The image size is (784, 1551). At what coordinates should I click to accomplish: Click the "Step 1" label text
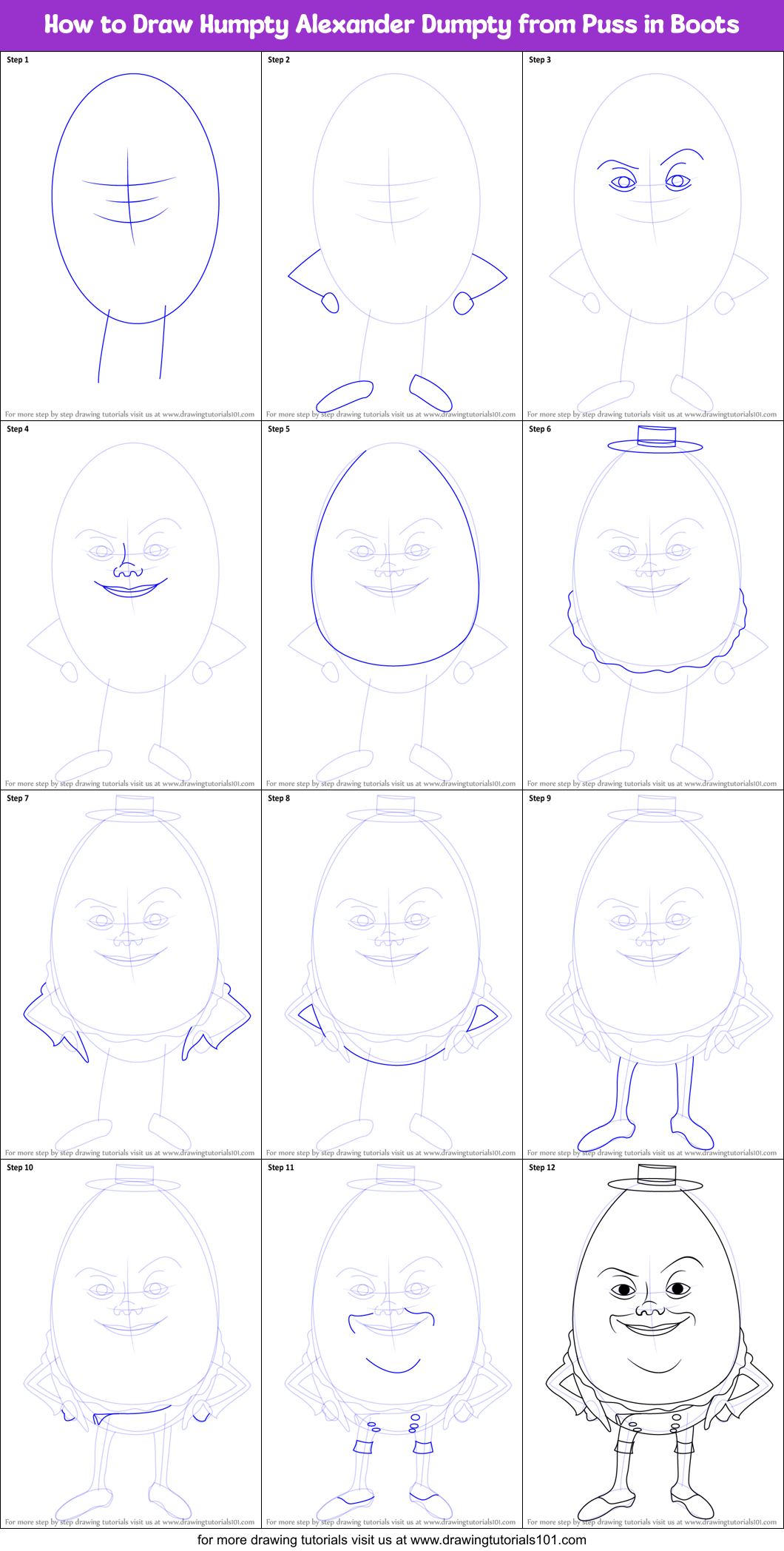[18, 60]
